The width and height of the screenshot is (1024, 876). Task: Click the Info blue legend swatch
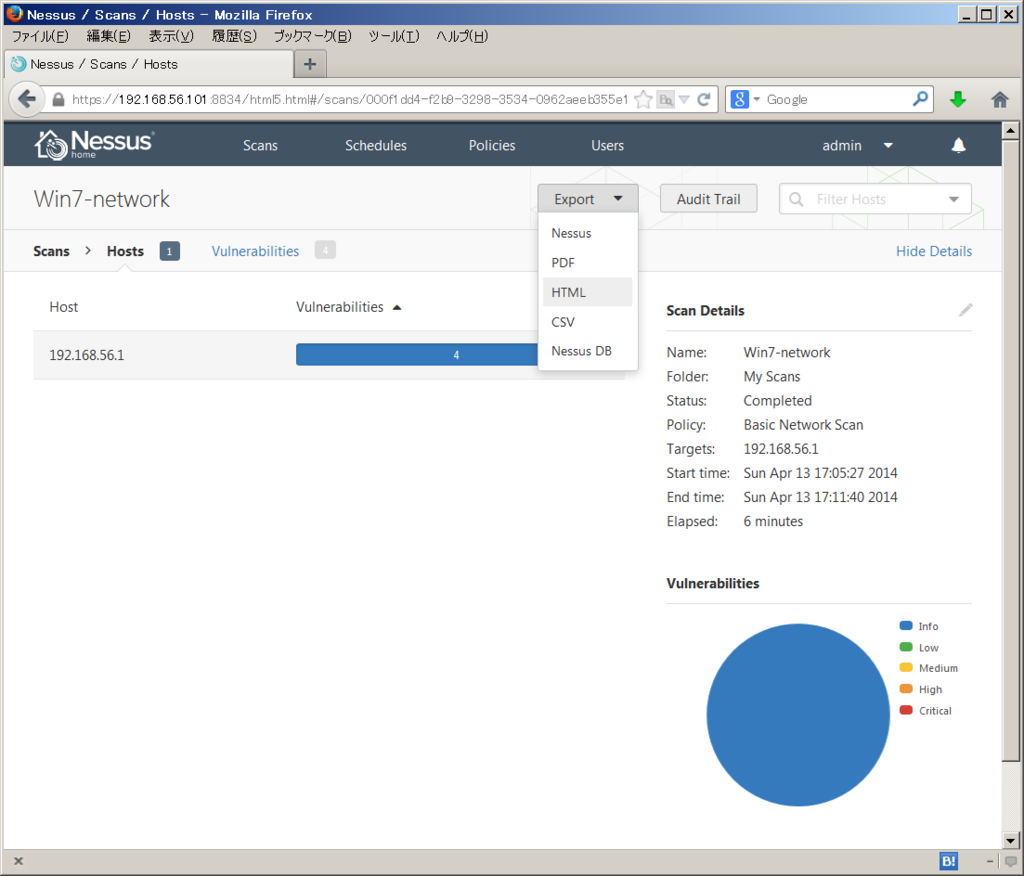pyautogui.click(x=906, y=626)
